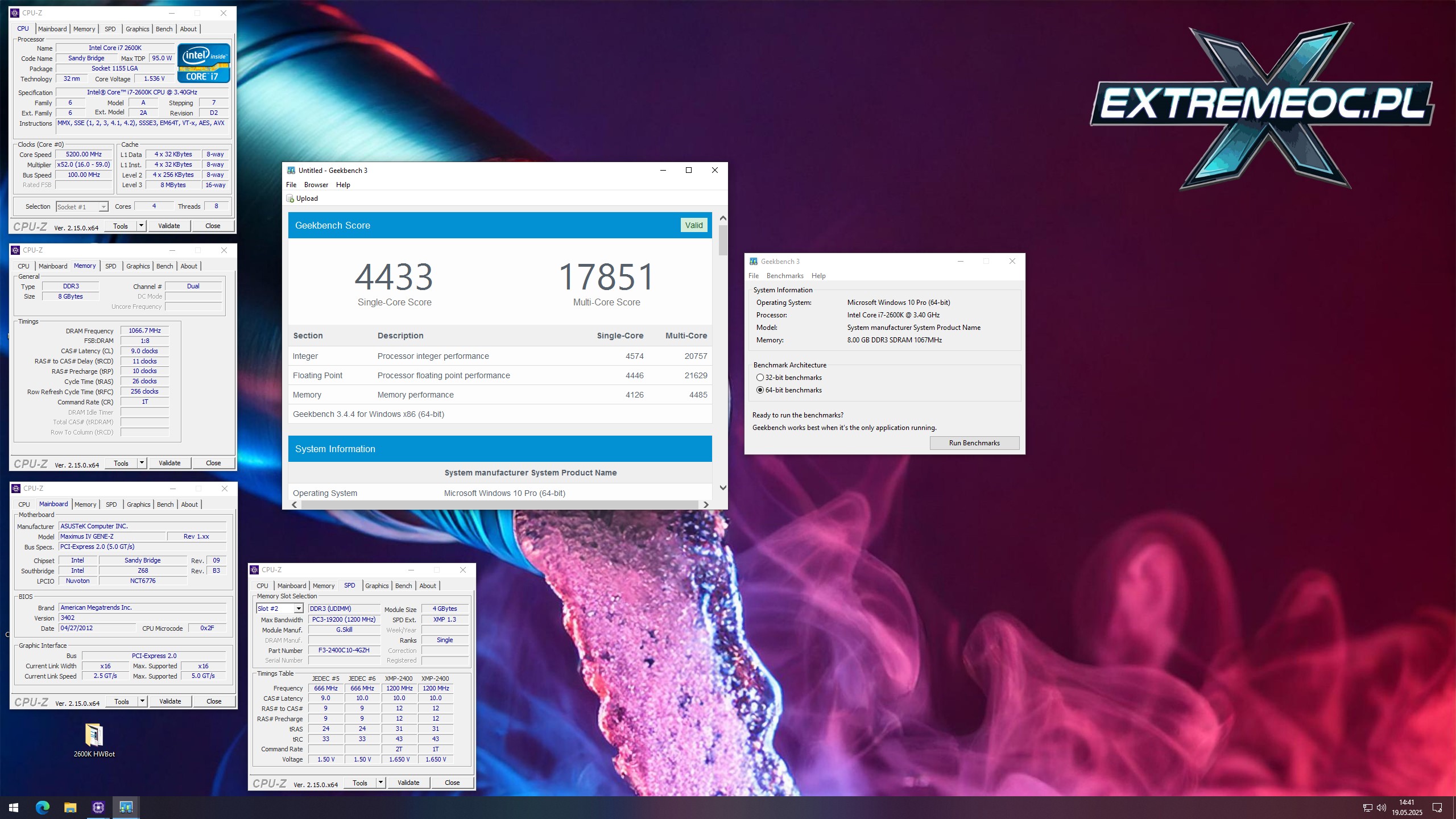Click Core Speed 5200.00 MHz value
This screenshot has width=1456, height=819.
(84, 155)
